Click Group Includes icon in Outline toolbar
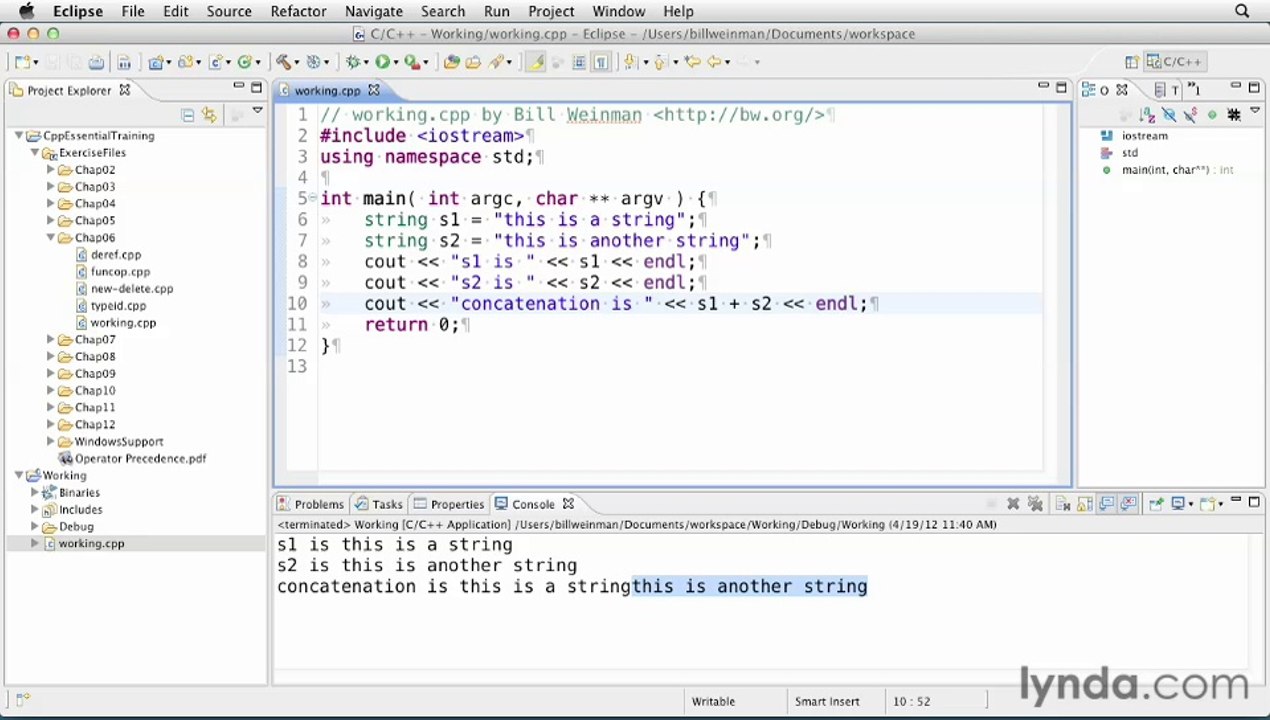 1233,114
